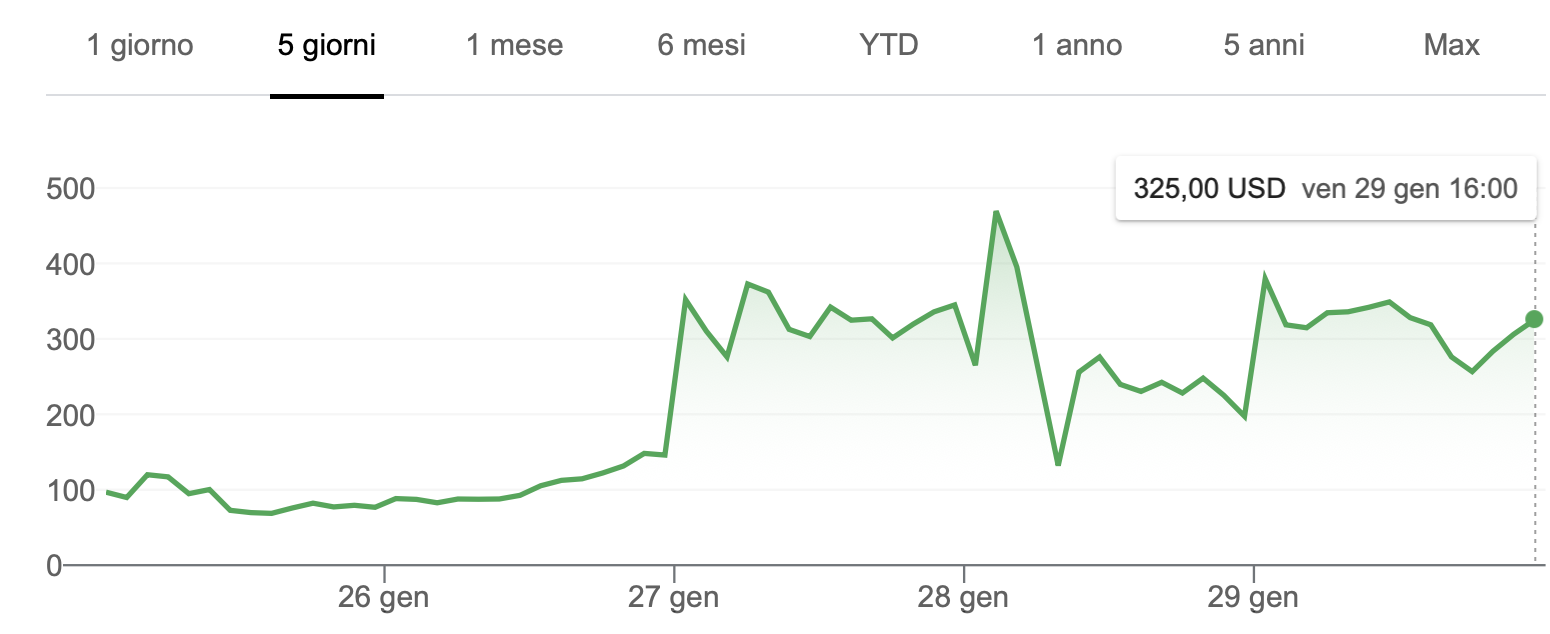Click the 100 value on the price axis
This screenshot has height=634, width=1550.
click(70, 491)
